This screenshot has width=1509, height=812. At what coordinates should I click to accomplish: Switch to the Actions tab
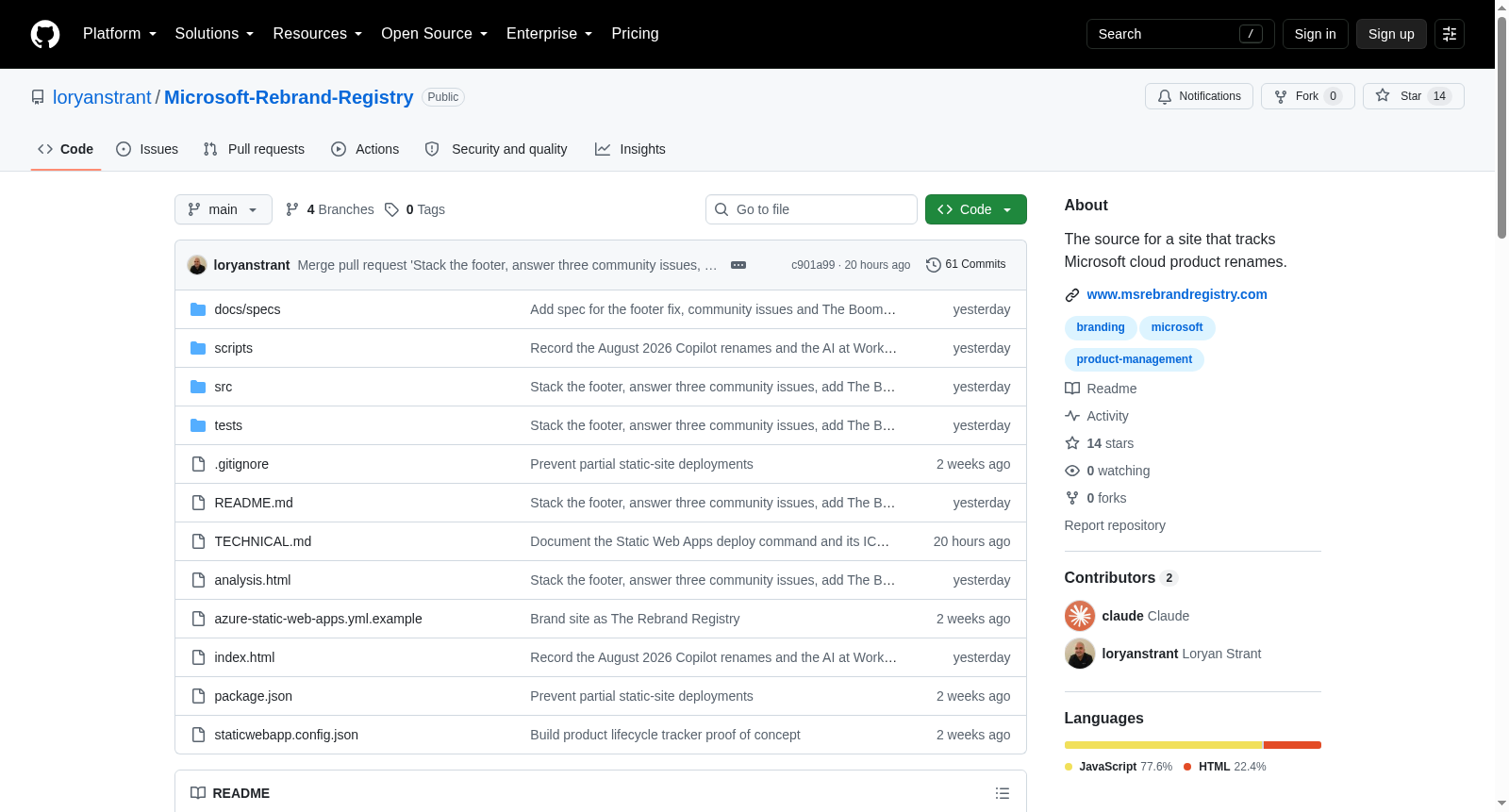[x=365, y=149]
